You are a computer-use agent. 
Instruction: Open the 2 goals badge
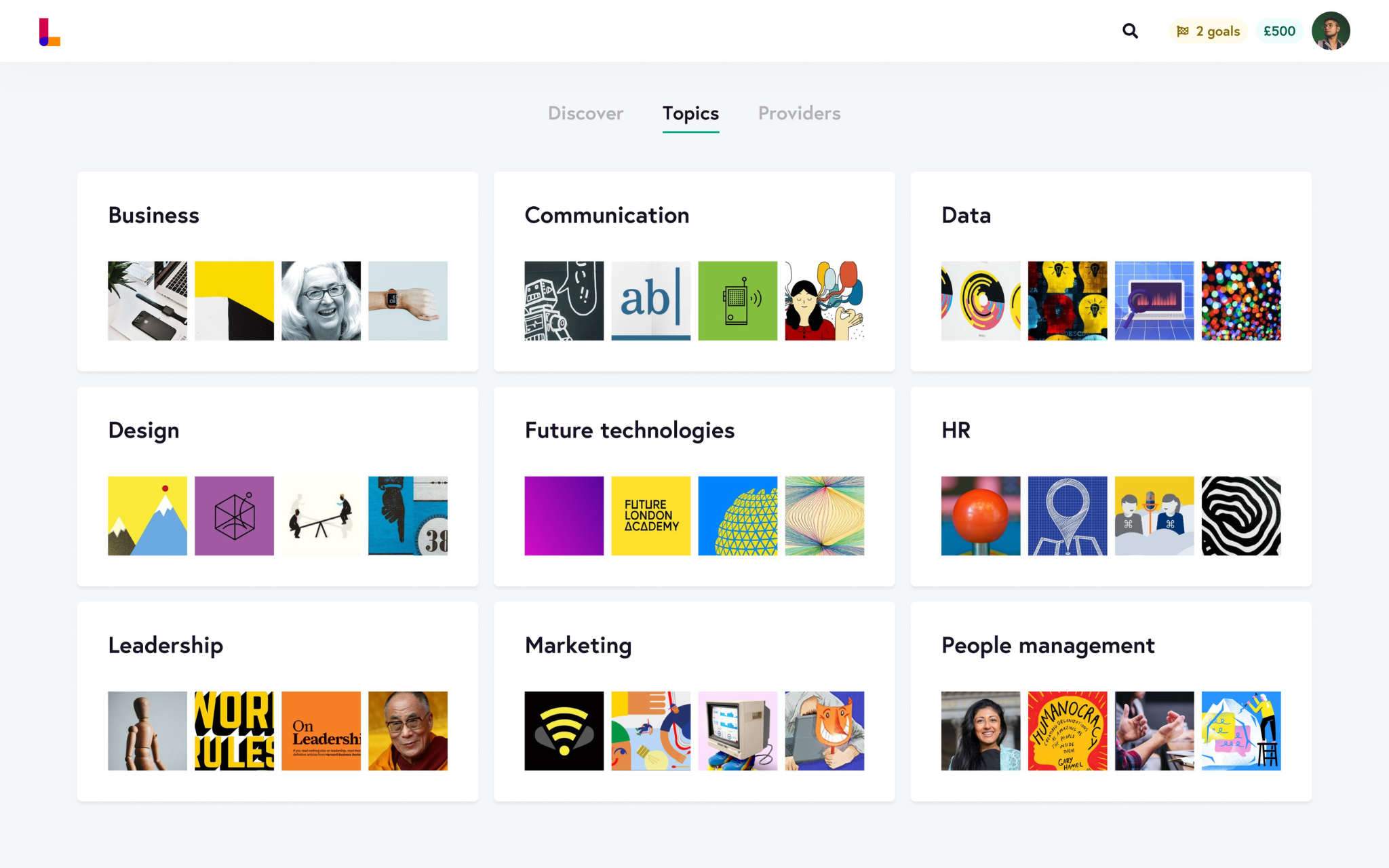coord(1208,31)
